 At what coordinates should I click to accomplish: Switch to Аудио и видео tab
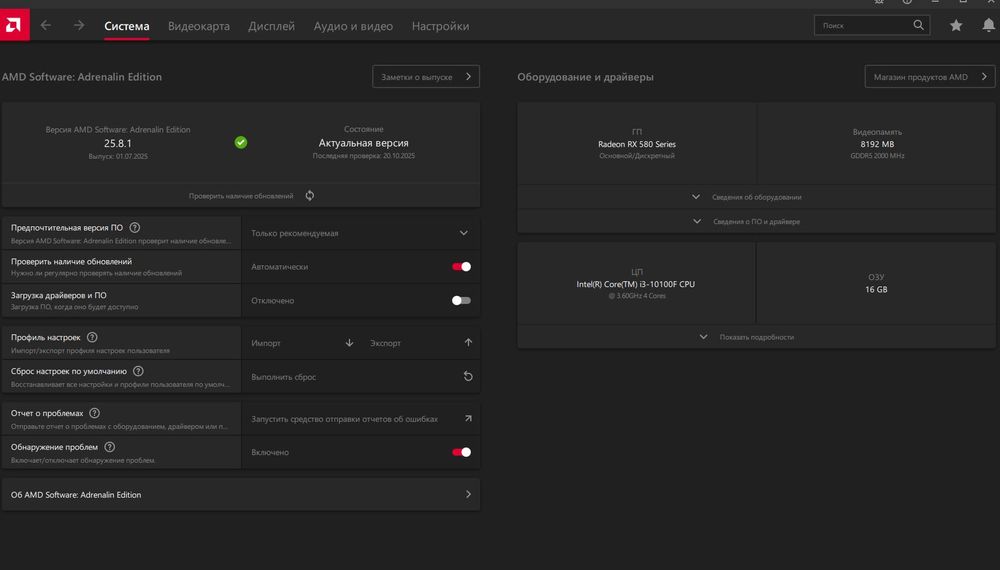tap(353, 26)
